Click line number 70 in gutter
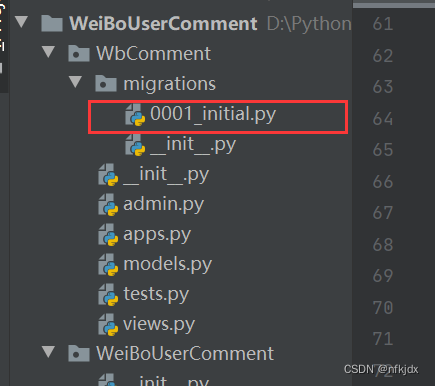 point(383,307)
